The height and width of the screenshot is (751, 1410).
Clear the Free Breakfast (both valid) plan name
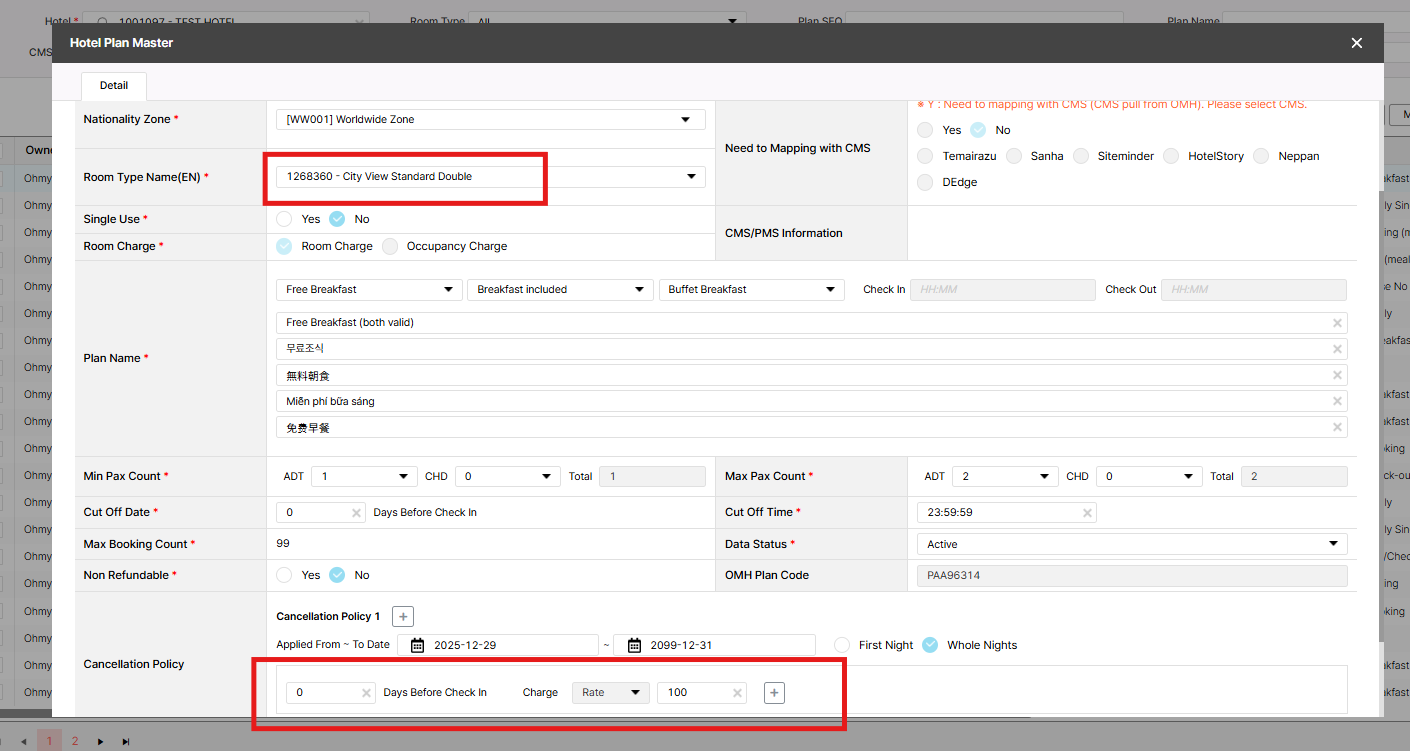(1337, 323)
